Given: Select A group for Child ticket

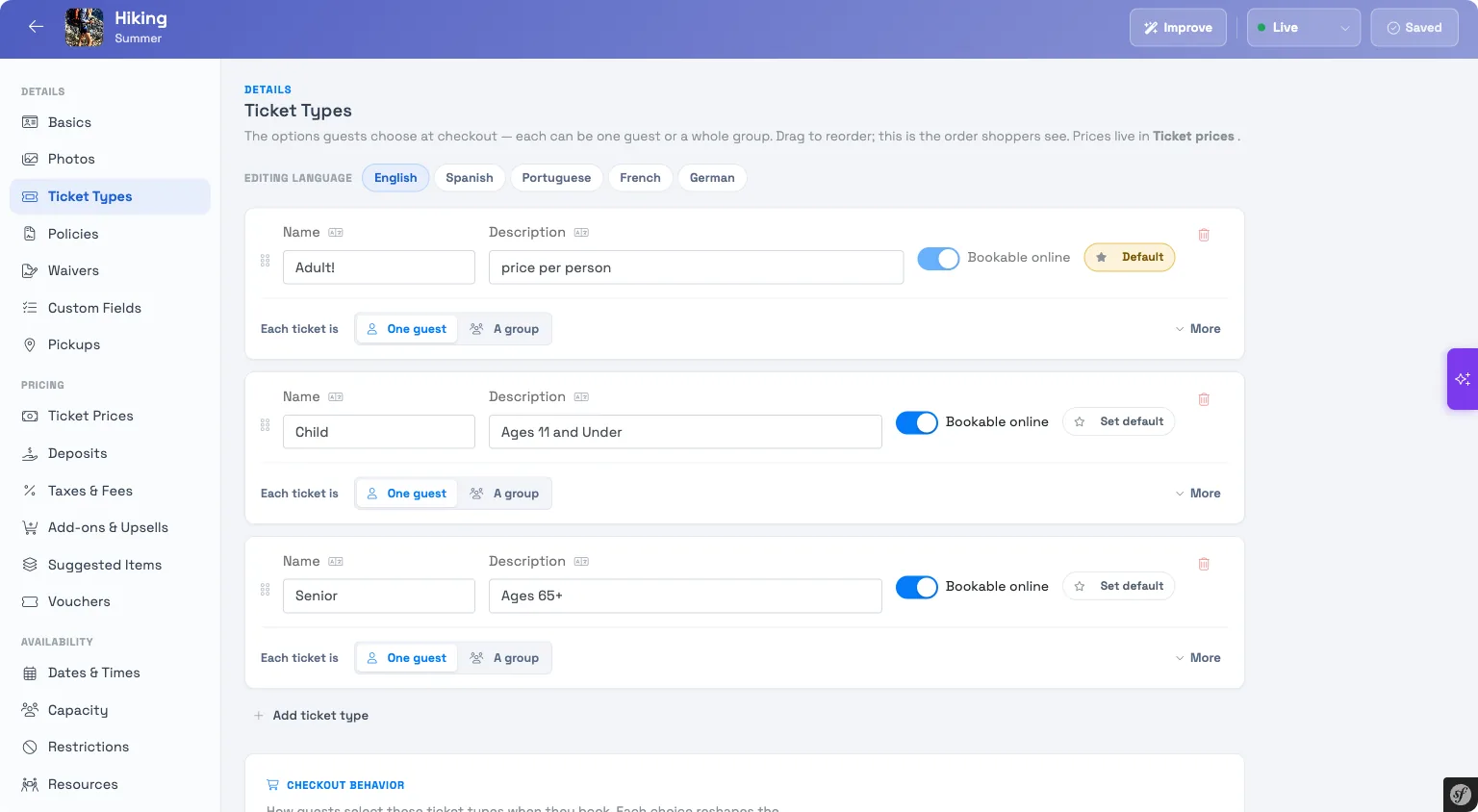Looking at the screenshot, I should tap(504, 494).
